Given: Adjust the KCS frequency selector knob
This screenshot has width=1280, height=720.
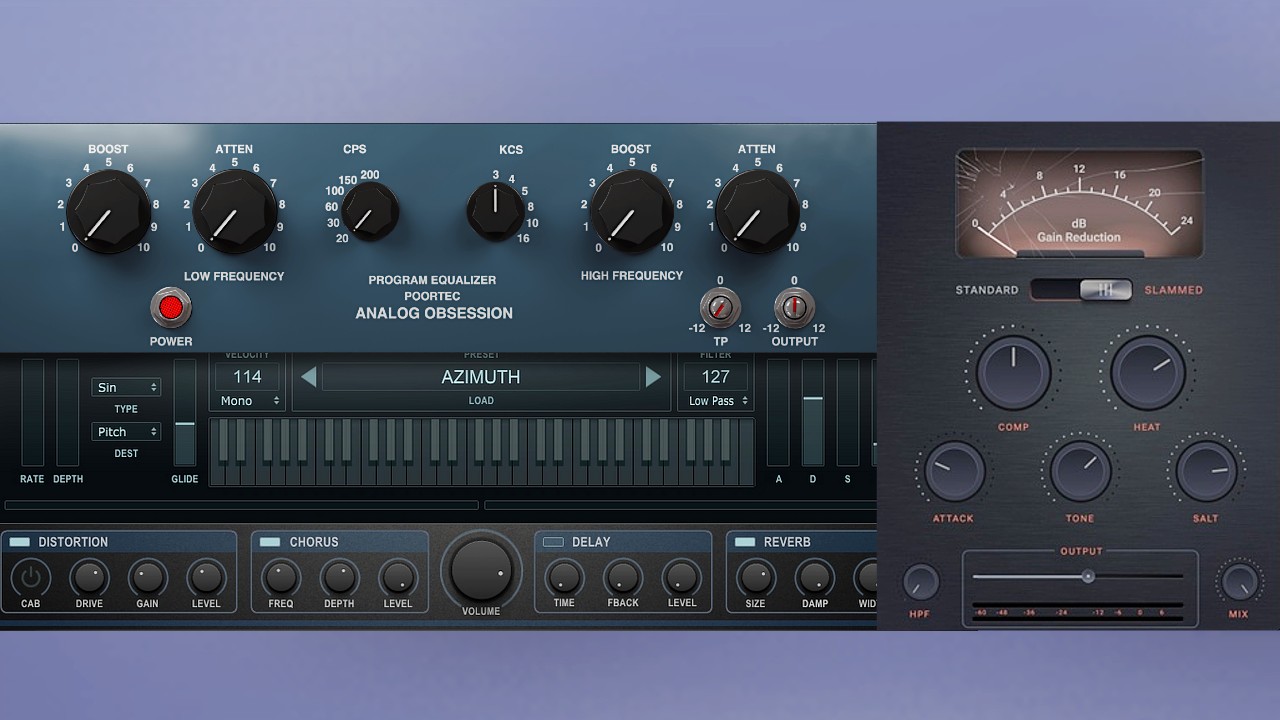Looking at the screenshot, I should pyautogui.click(x=495, y=211).
